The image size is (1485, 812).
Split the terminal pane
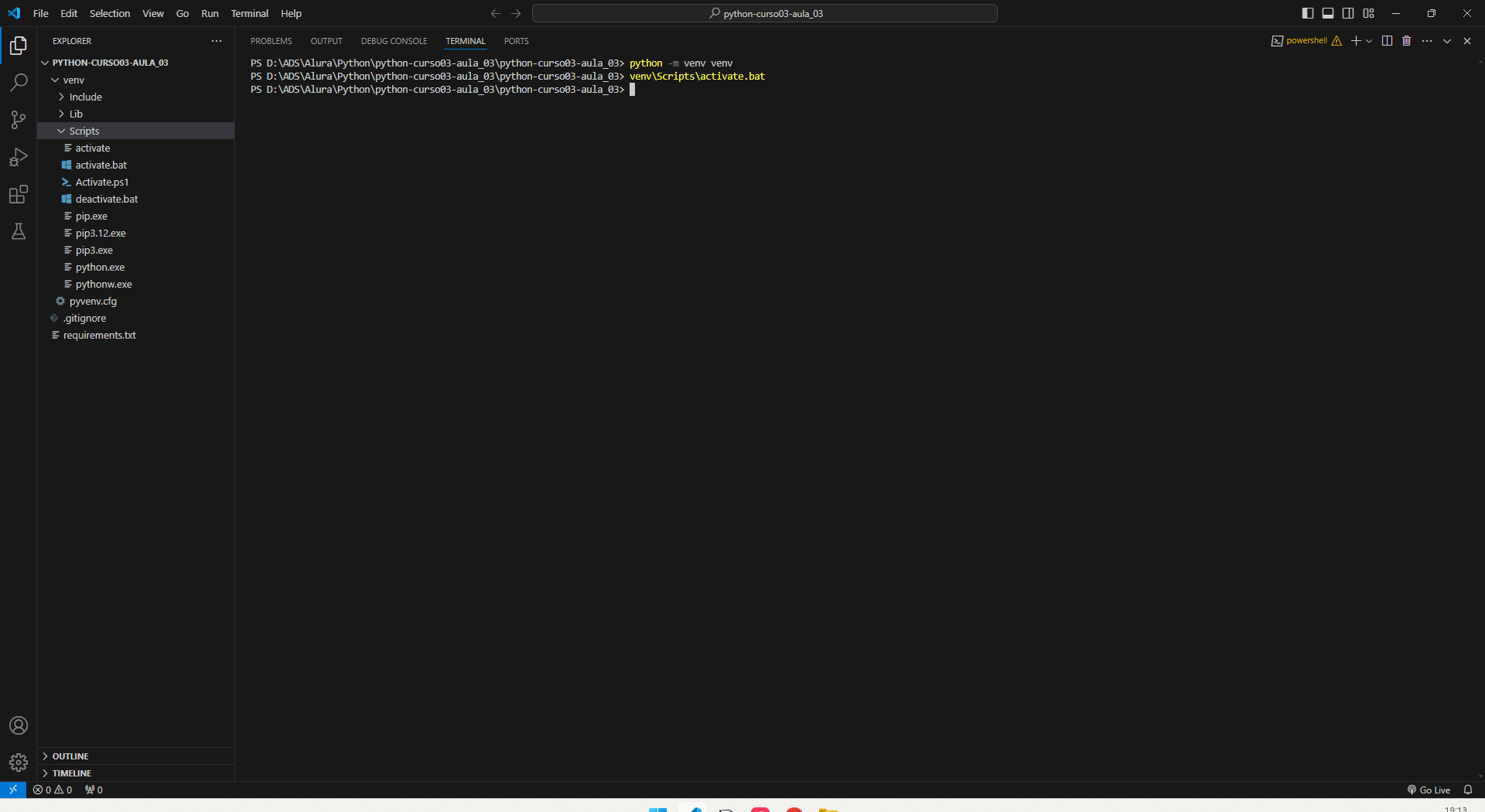click(1388, 41)
